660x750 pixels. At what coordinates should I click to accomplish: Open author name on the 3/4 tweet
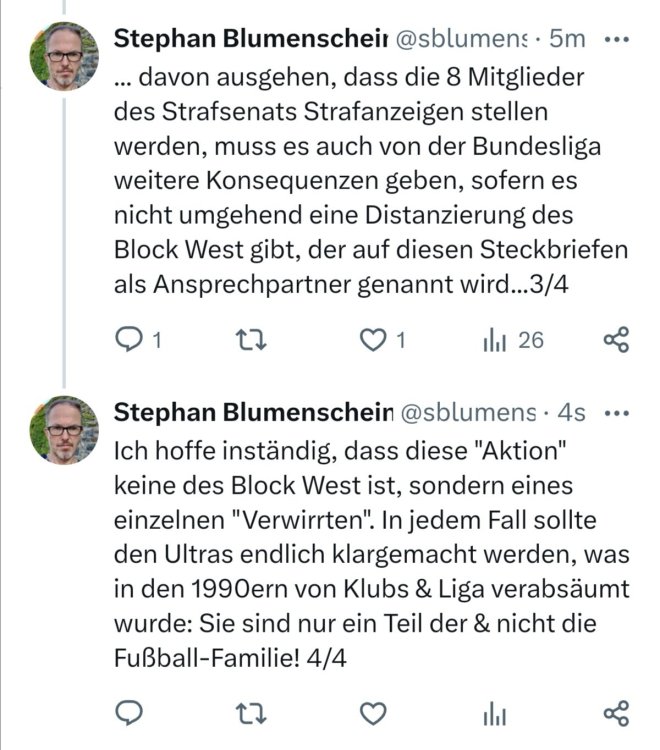click(250, 39)
